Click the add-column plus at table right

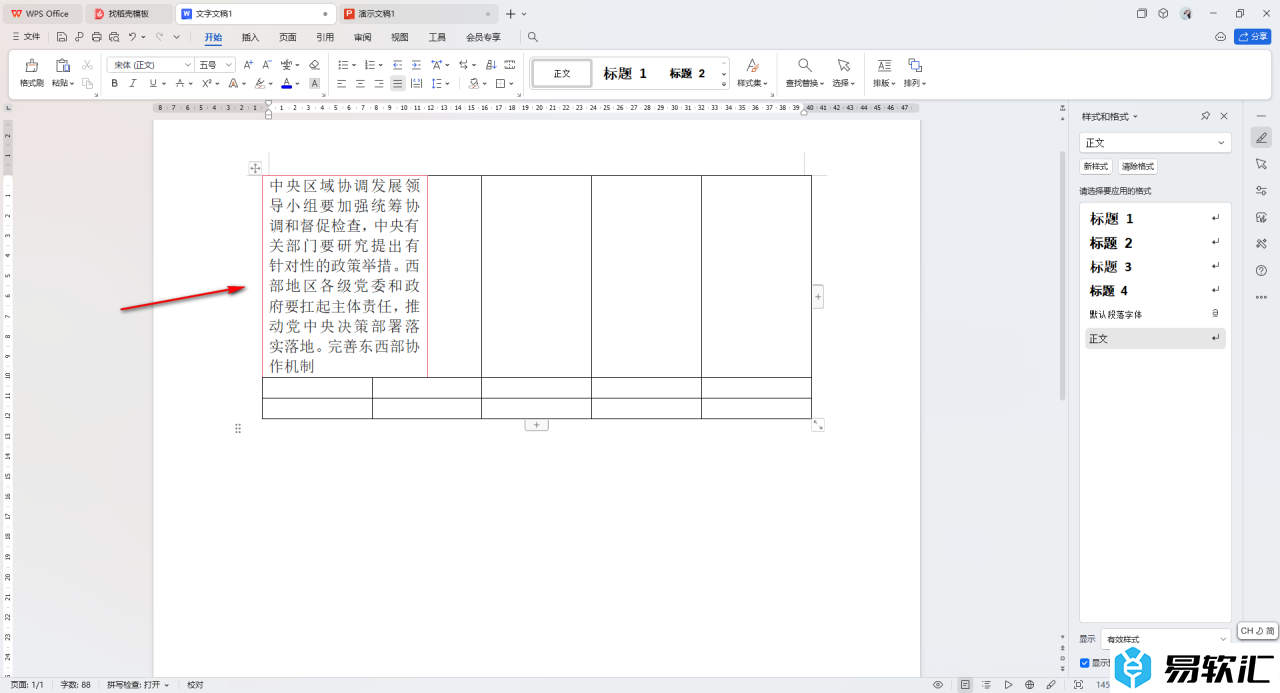(818, 296)
